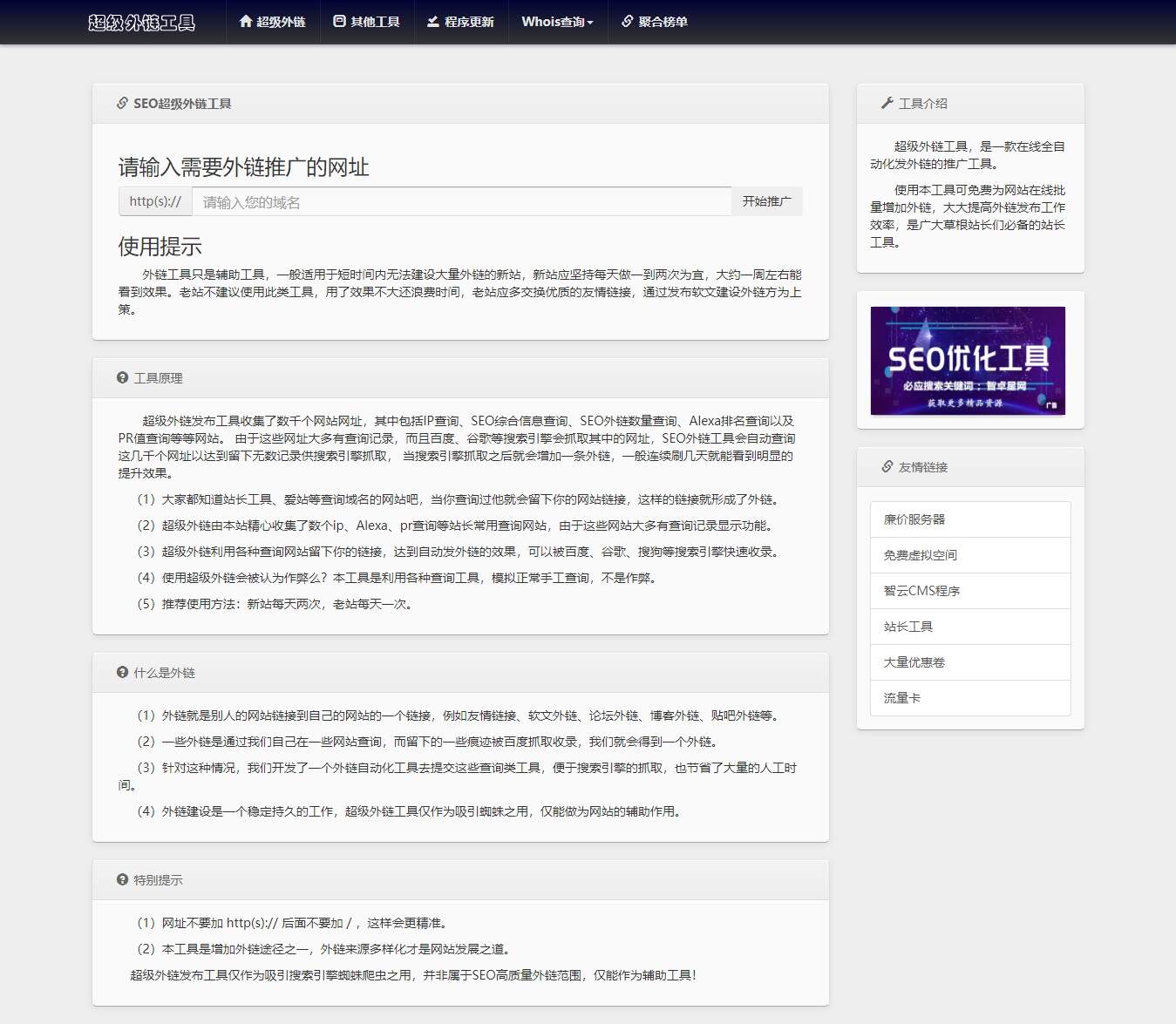1176x1024 pixels.
Task: Click the domain input field
Action: point(462,201)
